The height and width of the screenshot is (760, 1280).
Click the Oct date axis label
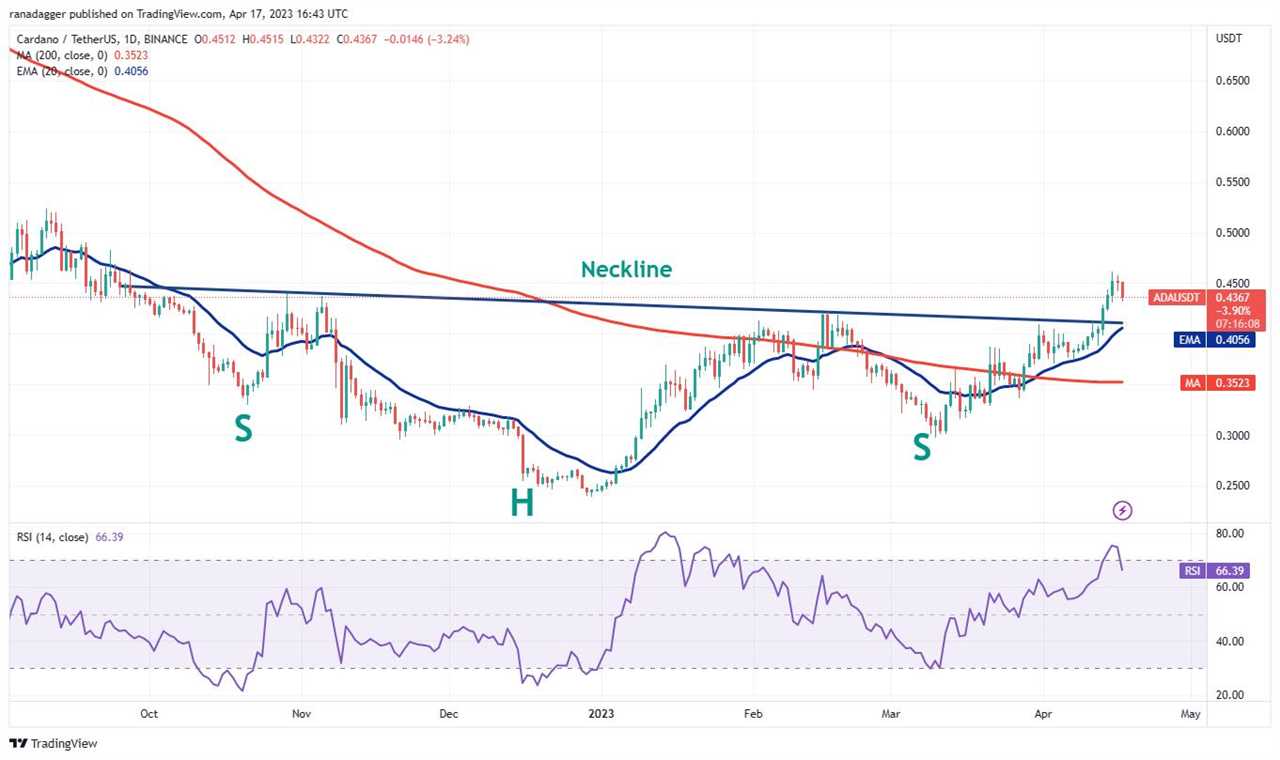pos(149,715)
